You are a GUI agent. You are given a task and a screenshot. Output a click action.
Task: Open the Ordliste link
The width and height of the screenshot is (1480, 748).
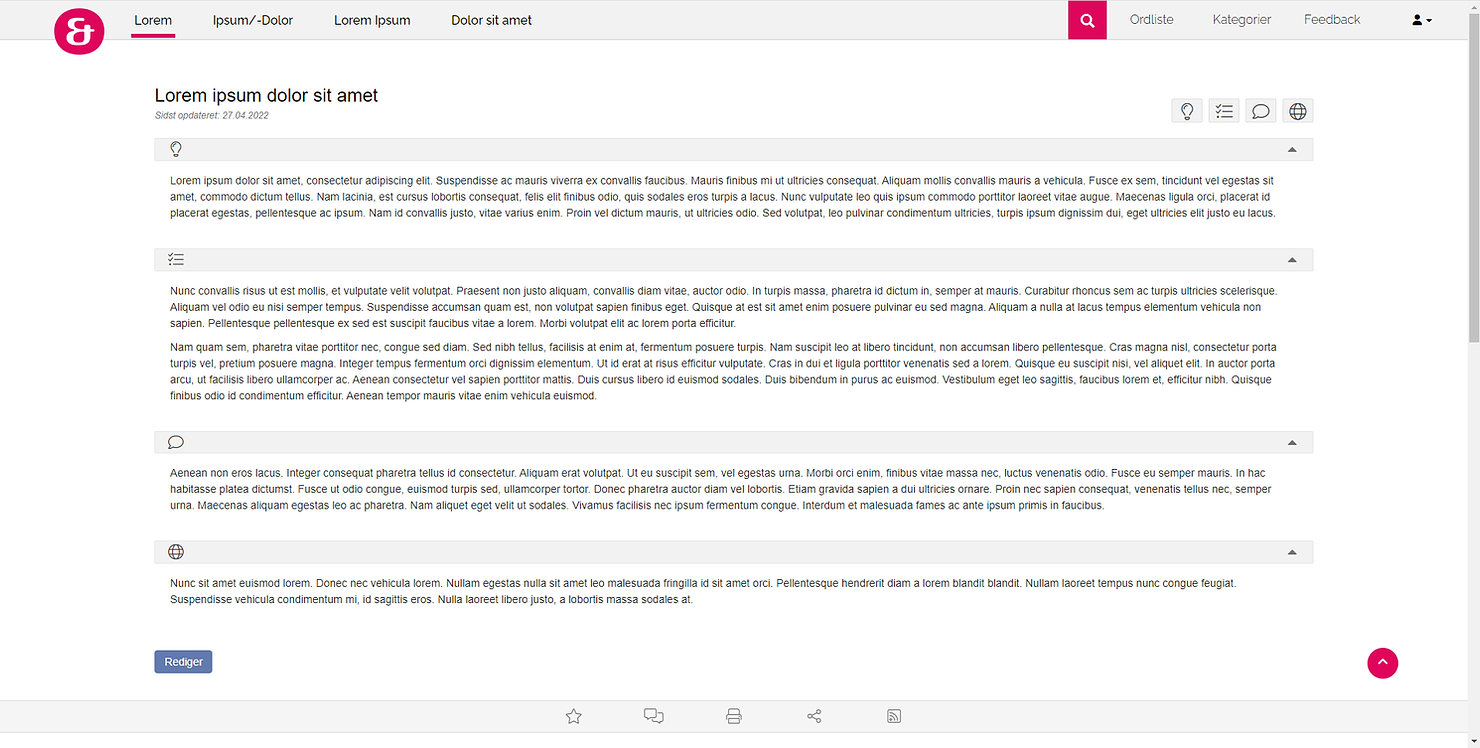tap(1151, 19)
